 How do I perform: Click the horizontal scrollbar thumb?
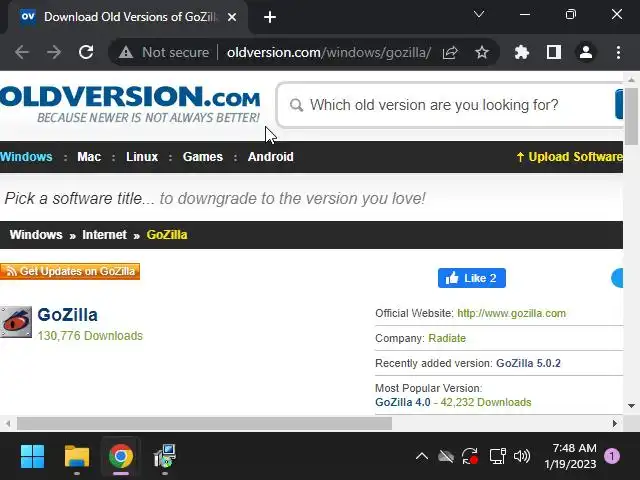point(204,423)
